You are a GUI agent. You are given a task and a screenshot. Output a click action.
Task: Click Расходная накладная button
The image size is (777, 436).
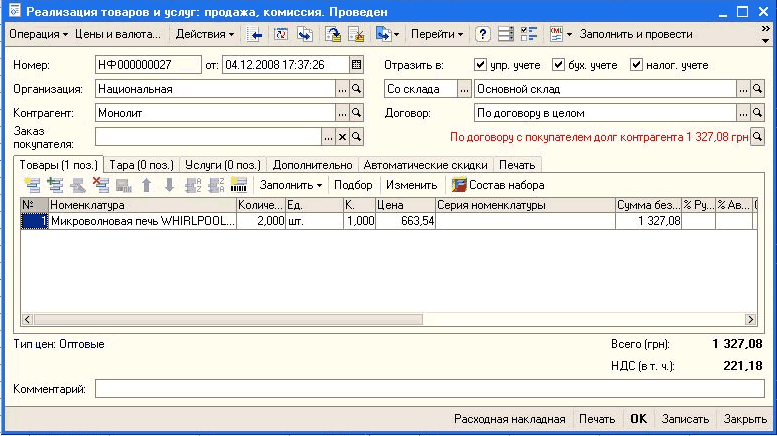(509, 419)
